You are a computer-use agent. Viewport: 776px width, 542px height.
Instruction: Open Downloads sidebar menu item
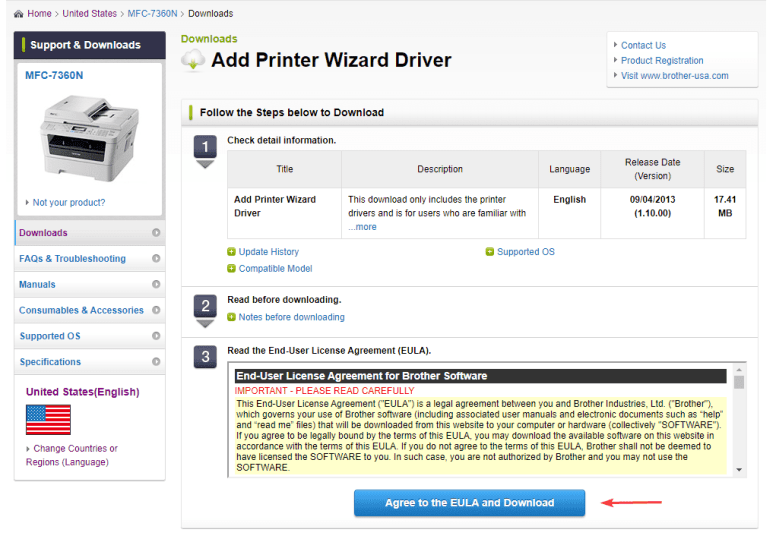pos(44,233)
